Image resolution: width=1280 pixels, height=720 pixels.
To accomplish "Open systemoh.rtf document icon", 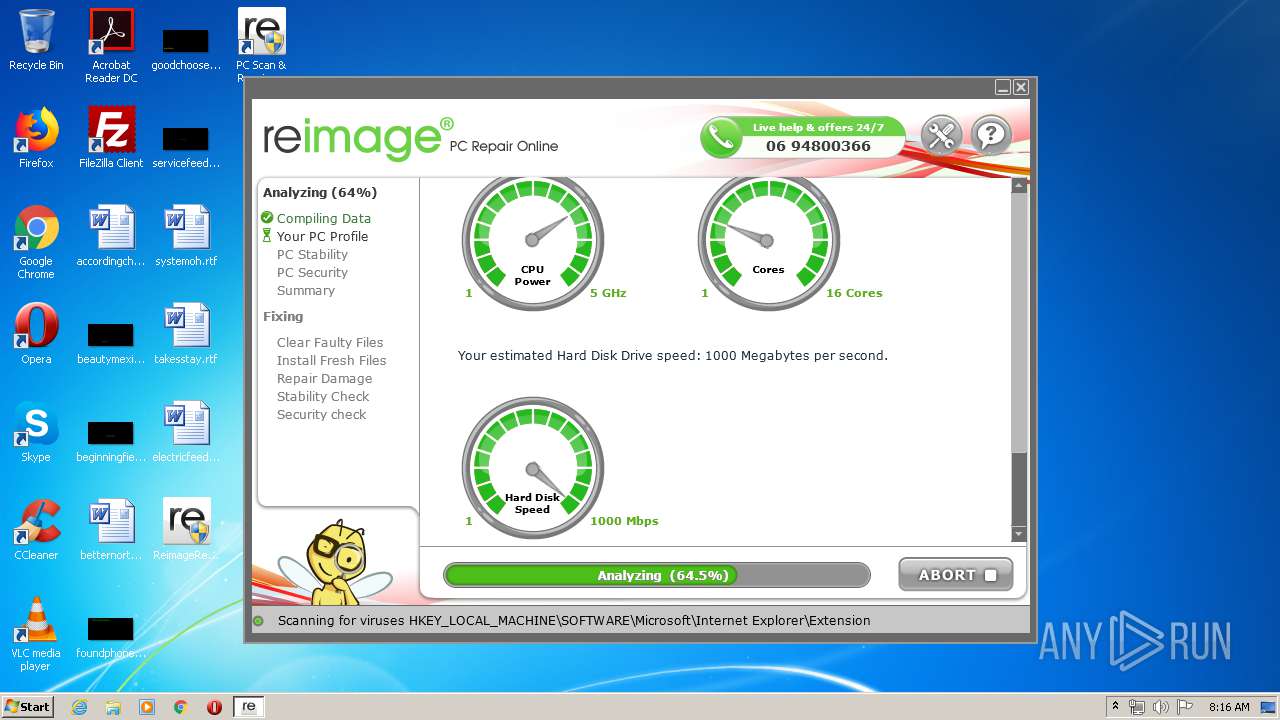I will (186, 236).
